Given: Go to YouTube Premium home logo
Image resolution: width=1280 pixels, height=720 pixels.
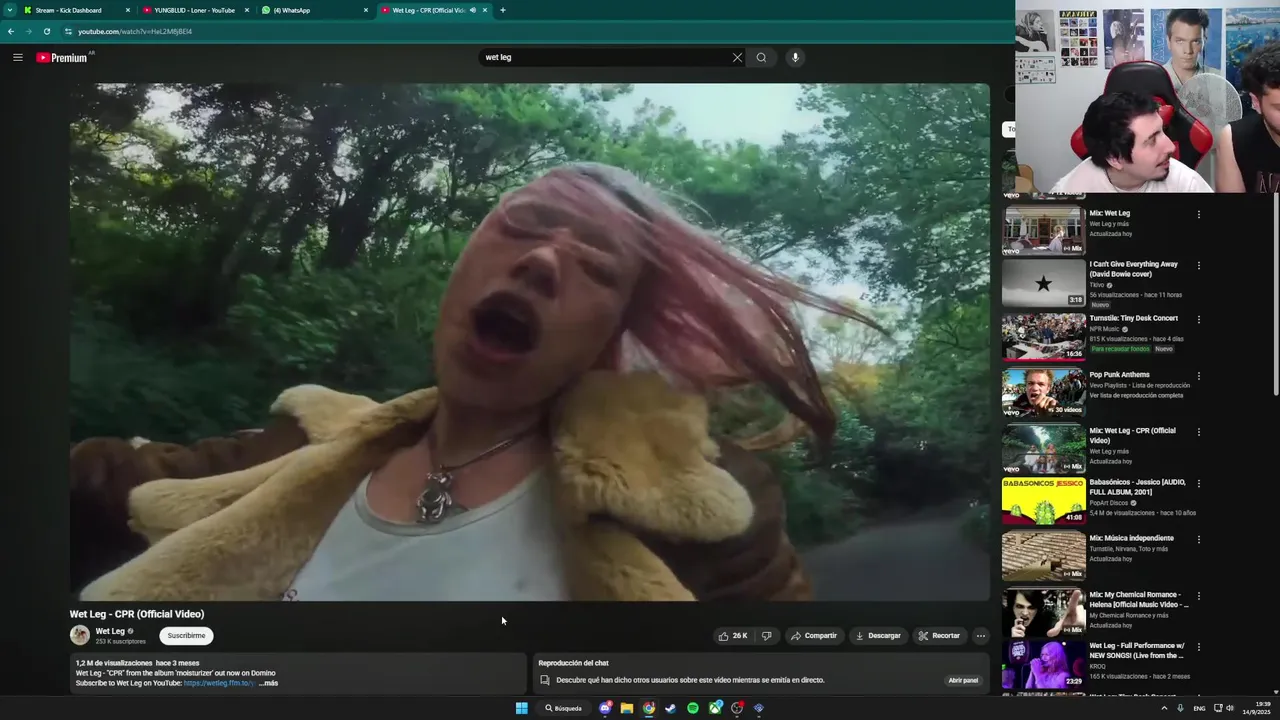Looking at the screenshot, I should [62, 57].
